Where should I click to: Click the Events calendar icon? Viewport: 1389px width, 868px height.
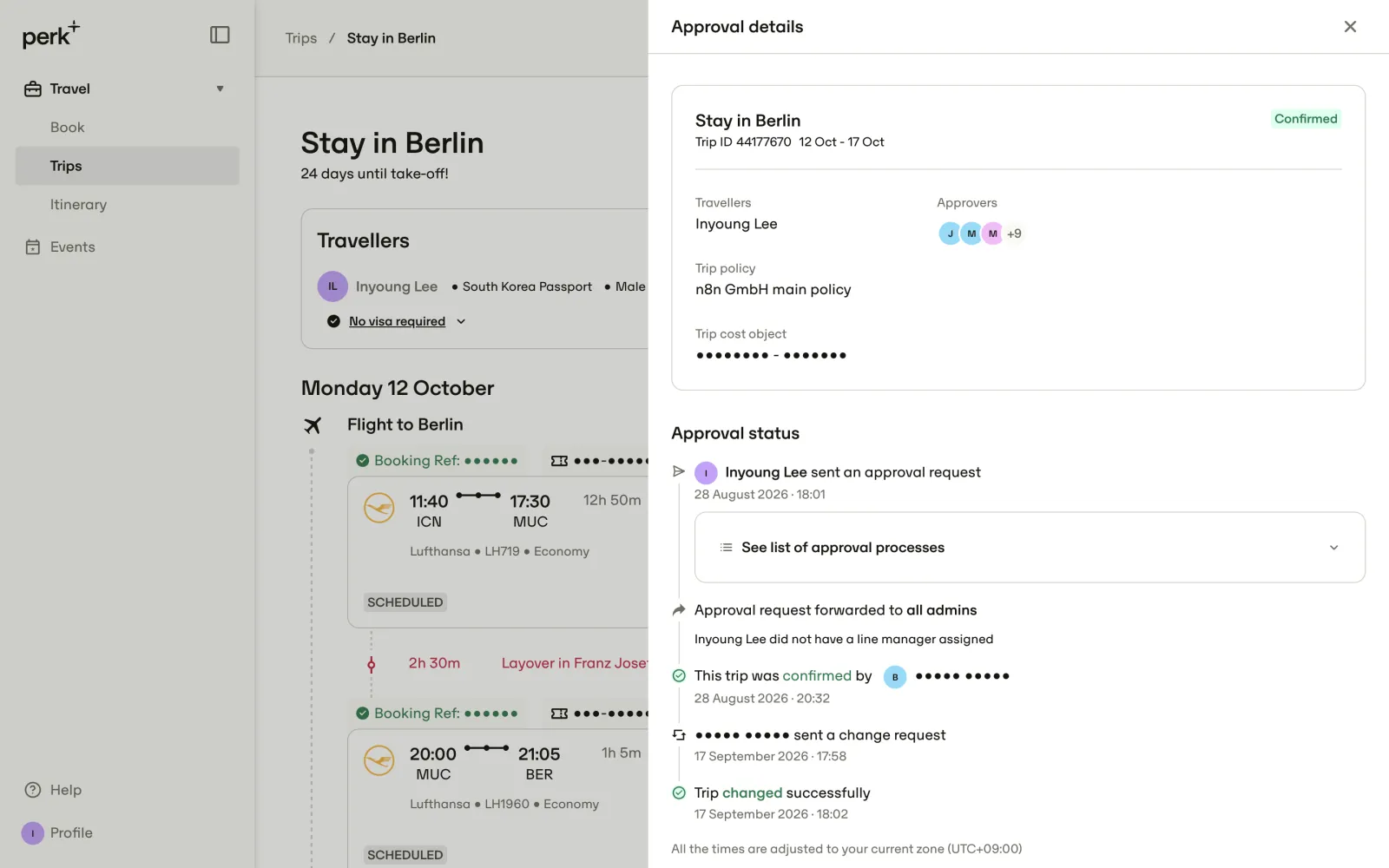(33, 247)
